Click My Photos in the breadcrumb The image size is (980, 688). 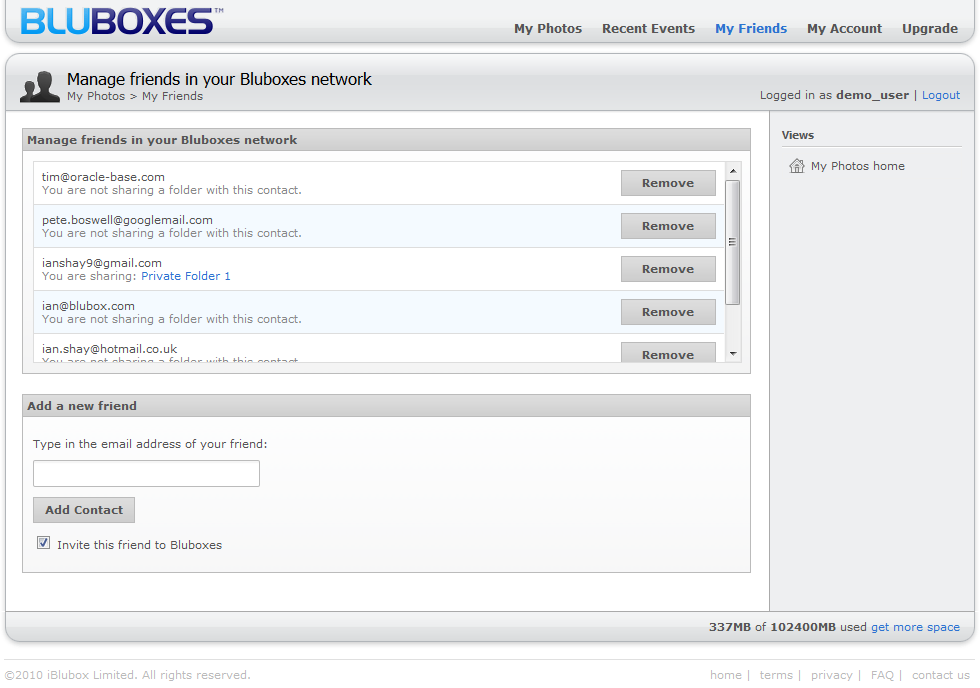point(96,96)
